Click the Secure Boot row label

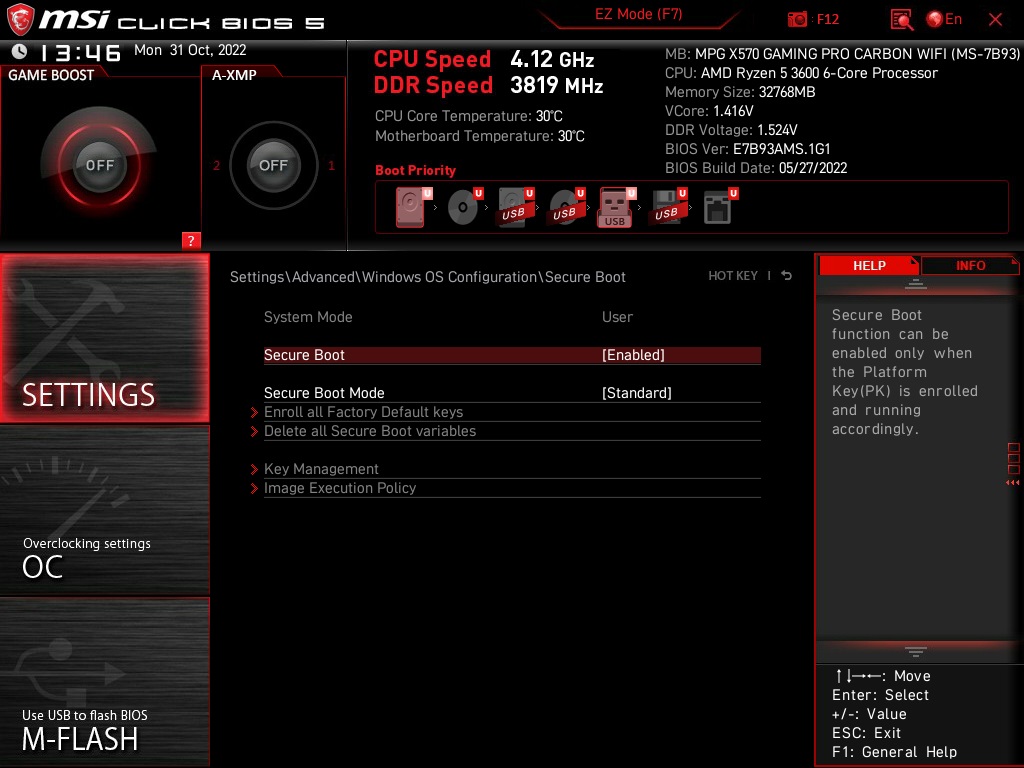[x=304, y=355]
